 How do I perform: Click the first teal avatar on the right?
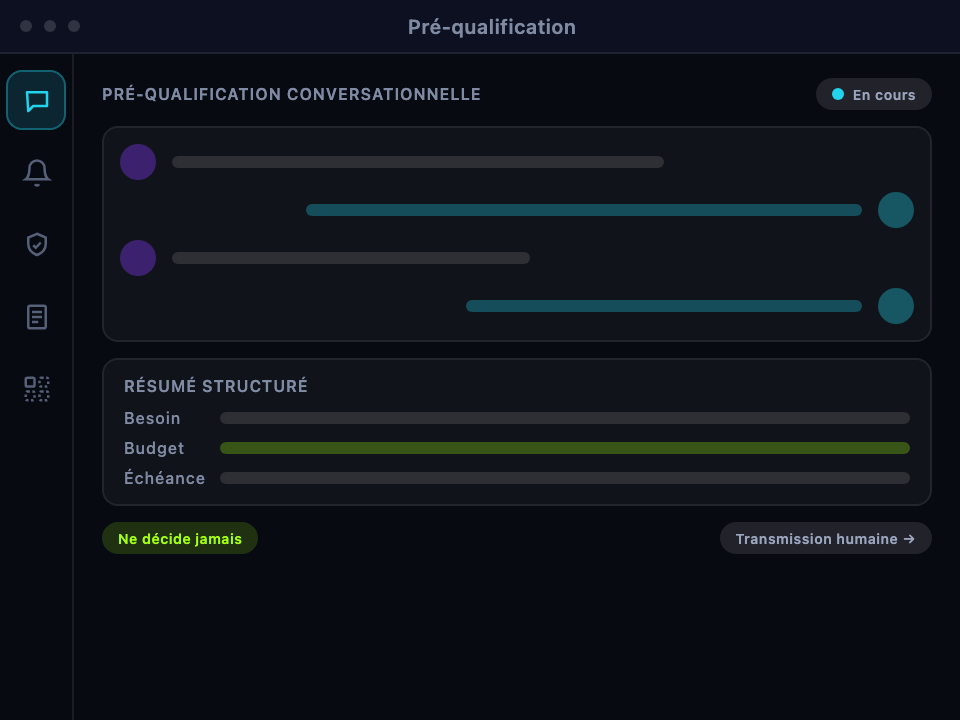tap(896, 210)
